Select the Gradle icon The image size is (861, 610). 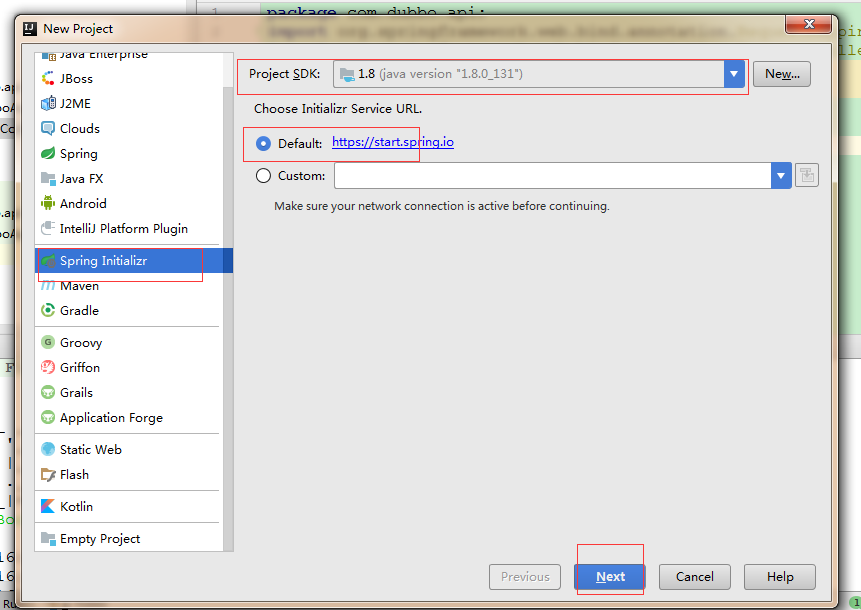pyautogui.click(x=48, y=310)
